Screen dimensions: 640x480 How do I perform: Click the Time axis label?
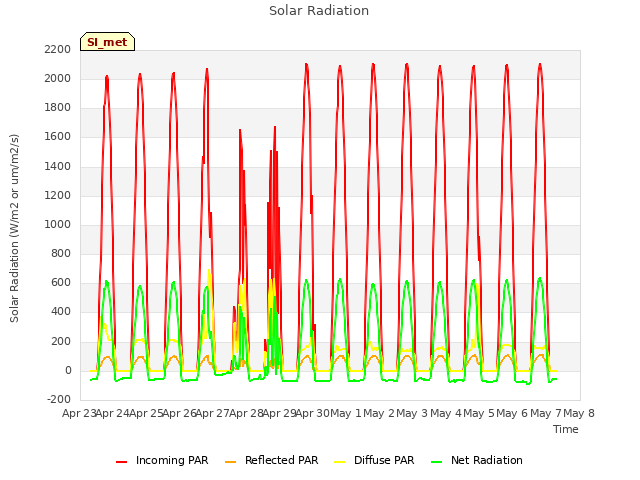tap(566, 429)
